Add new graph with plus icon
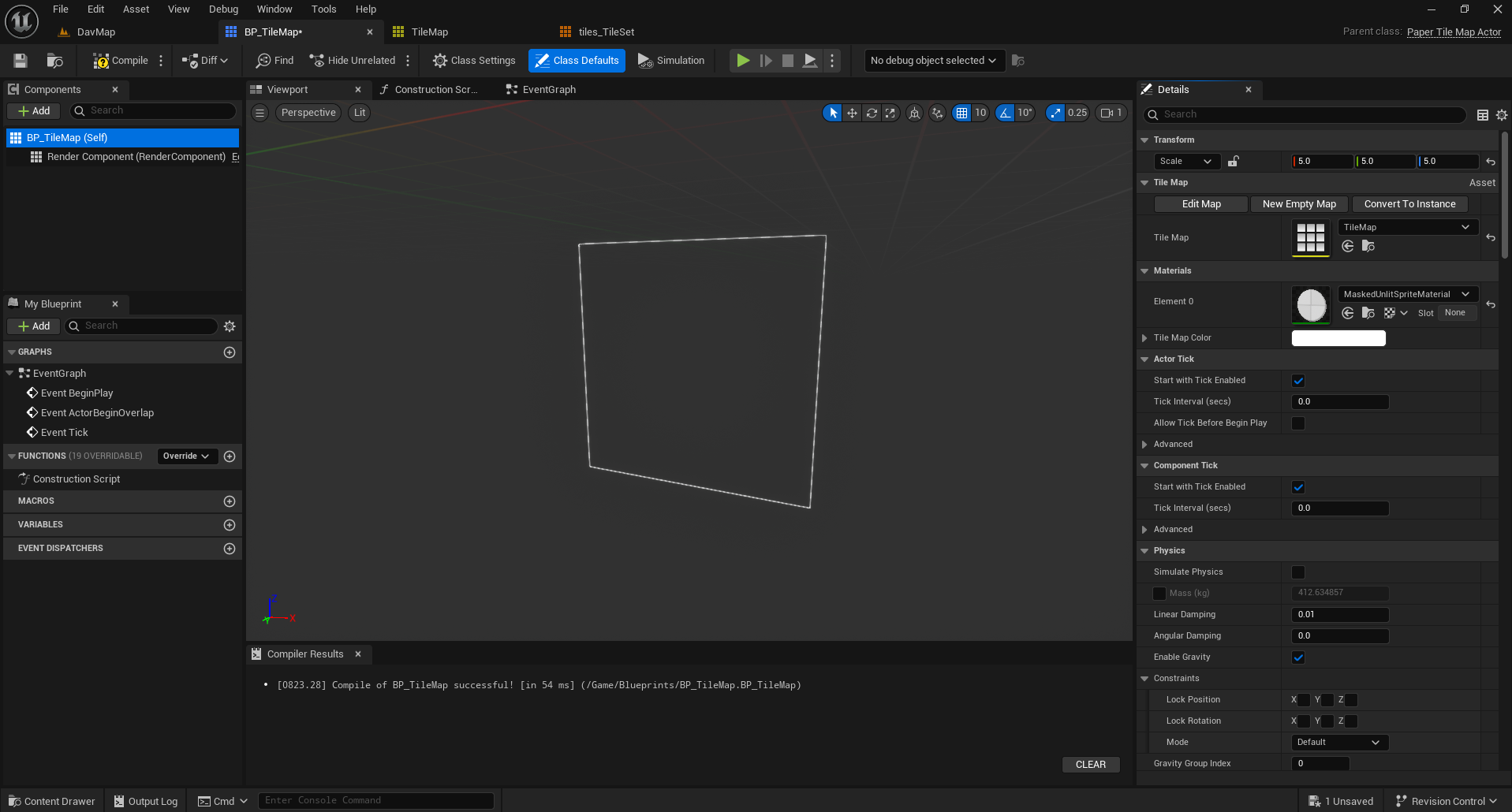 click(x=230, y=352)
